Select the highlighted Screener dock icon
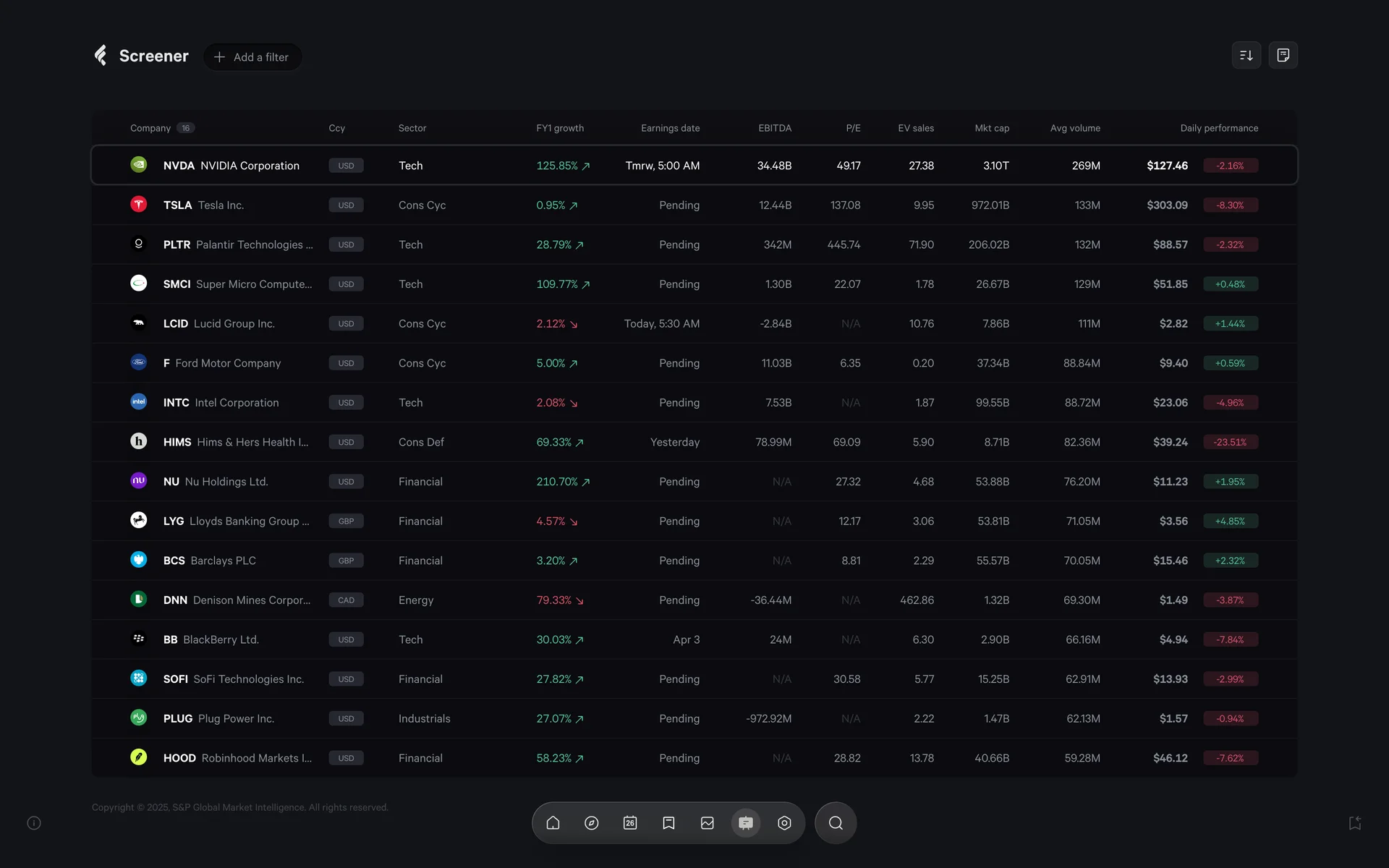The image size is (1389, 868). pos(746,823)
